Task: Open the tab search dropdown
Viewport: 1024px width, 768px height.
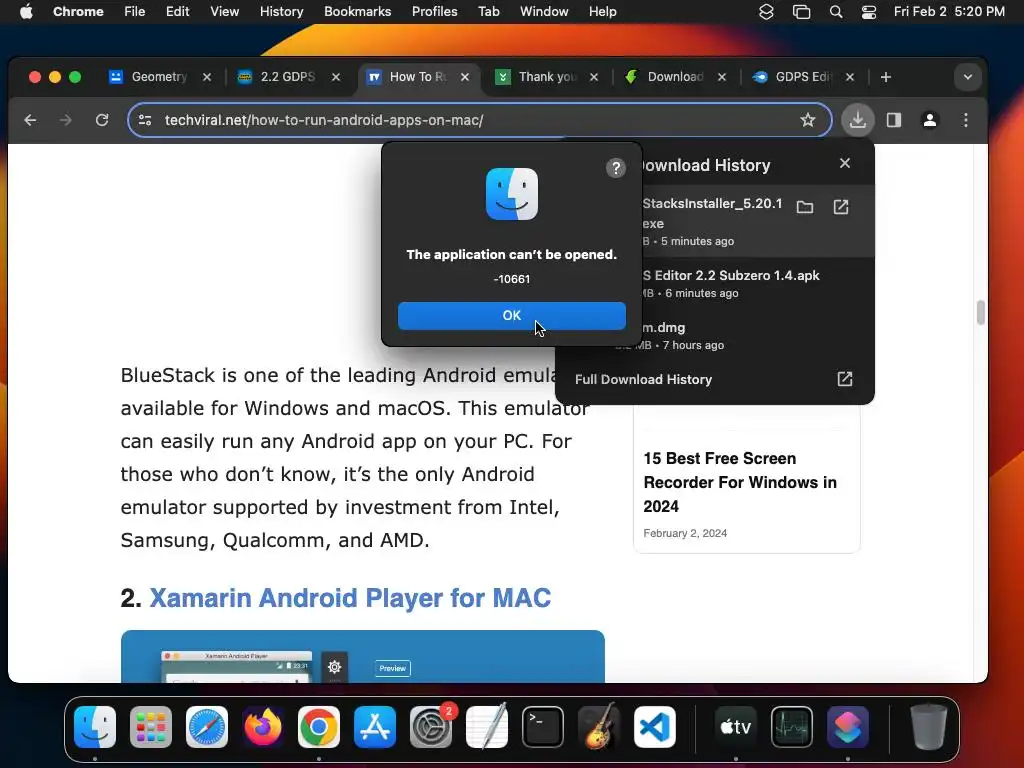Action: pos(968,77)
